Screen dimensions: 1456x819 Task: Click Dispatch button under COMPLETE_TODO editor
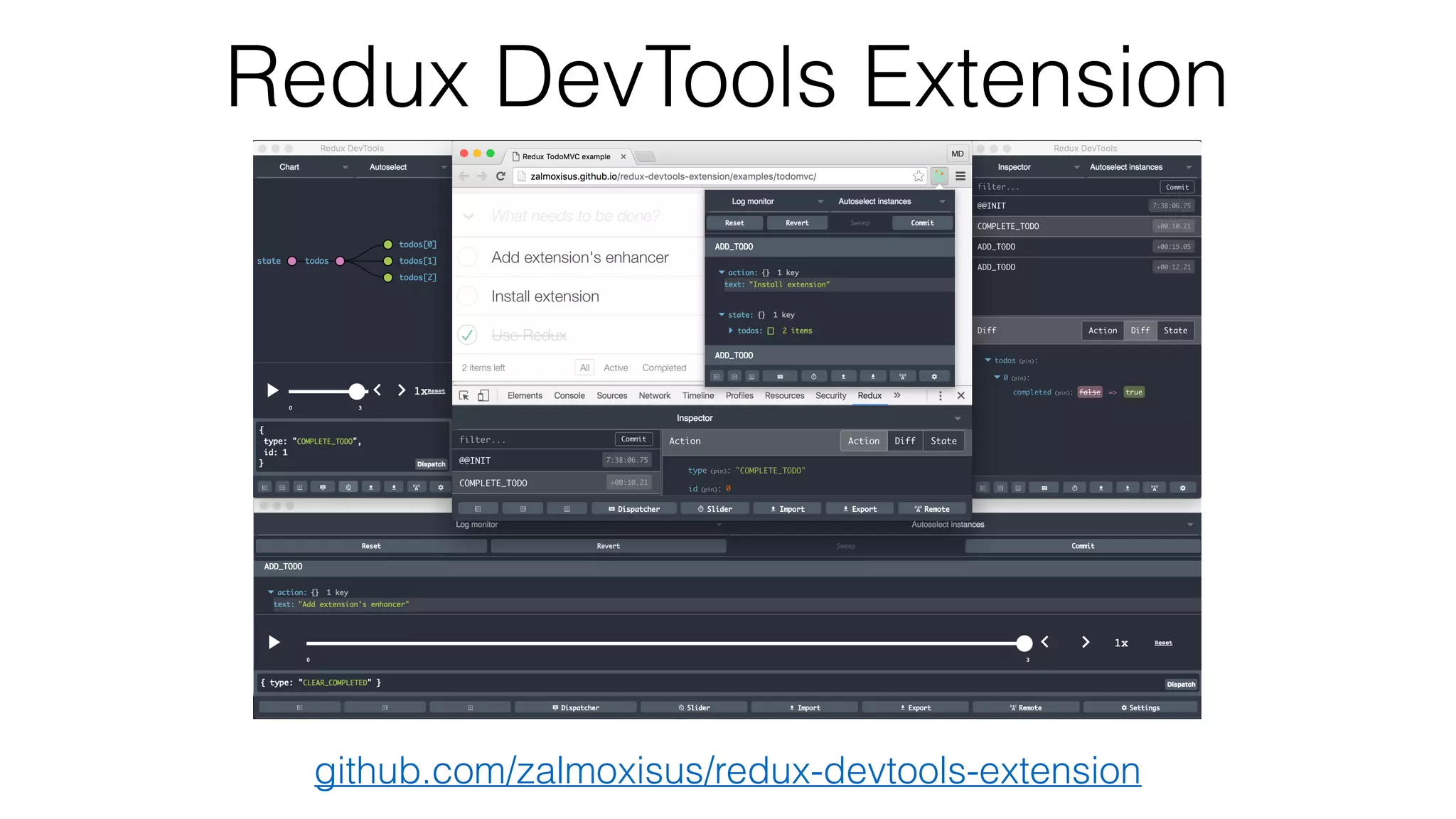432,464
